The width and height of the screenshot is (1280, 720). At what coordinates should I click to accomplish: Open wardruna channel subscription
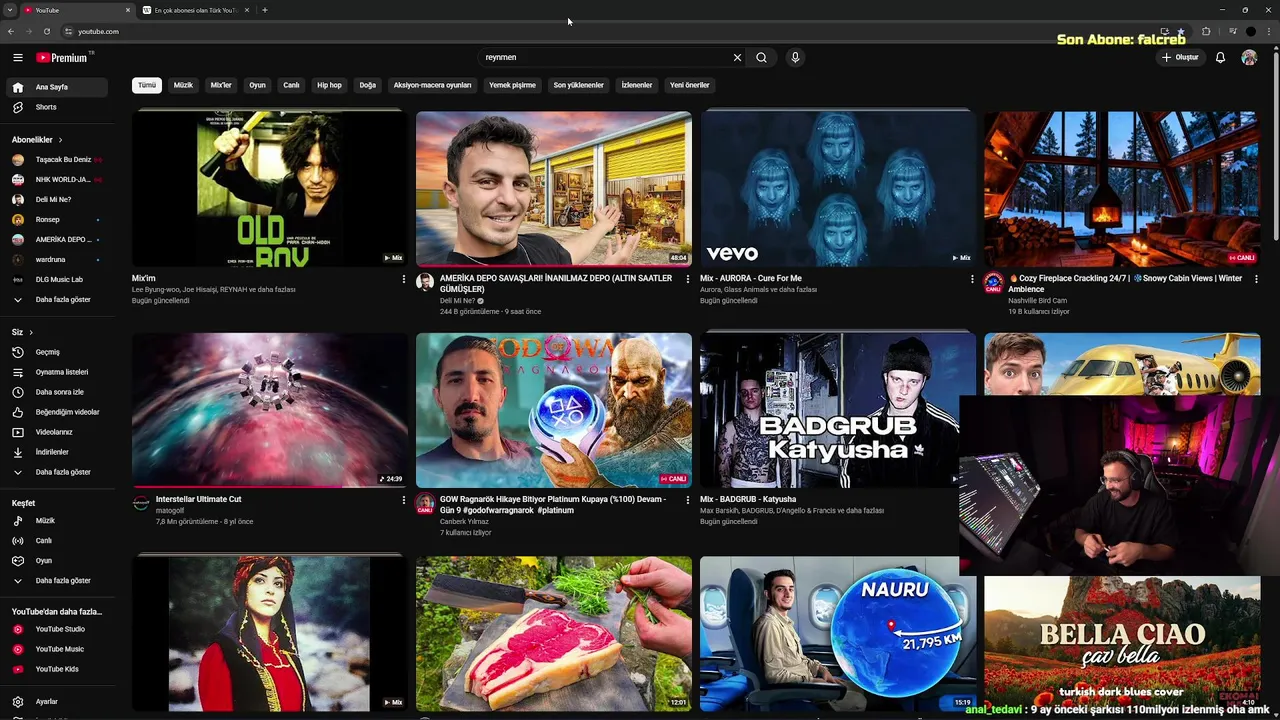(x=59, y=260)
